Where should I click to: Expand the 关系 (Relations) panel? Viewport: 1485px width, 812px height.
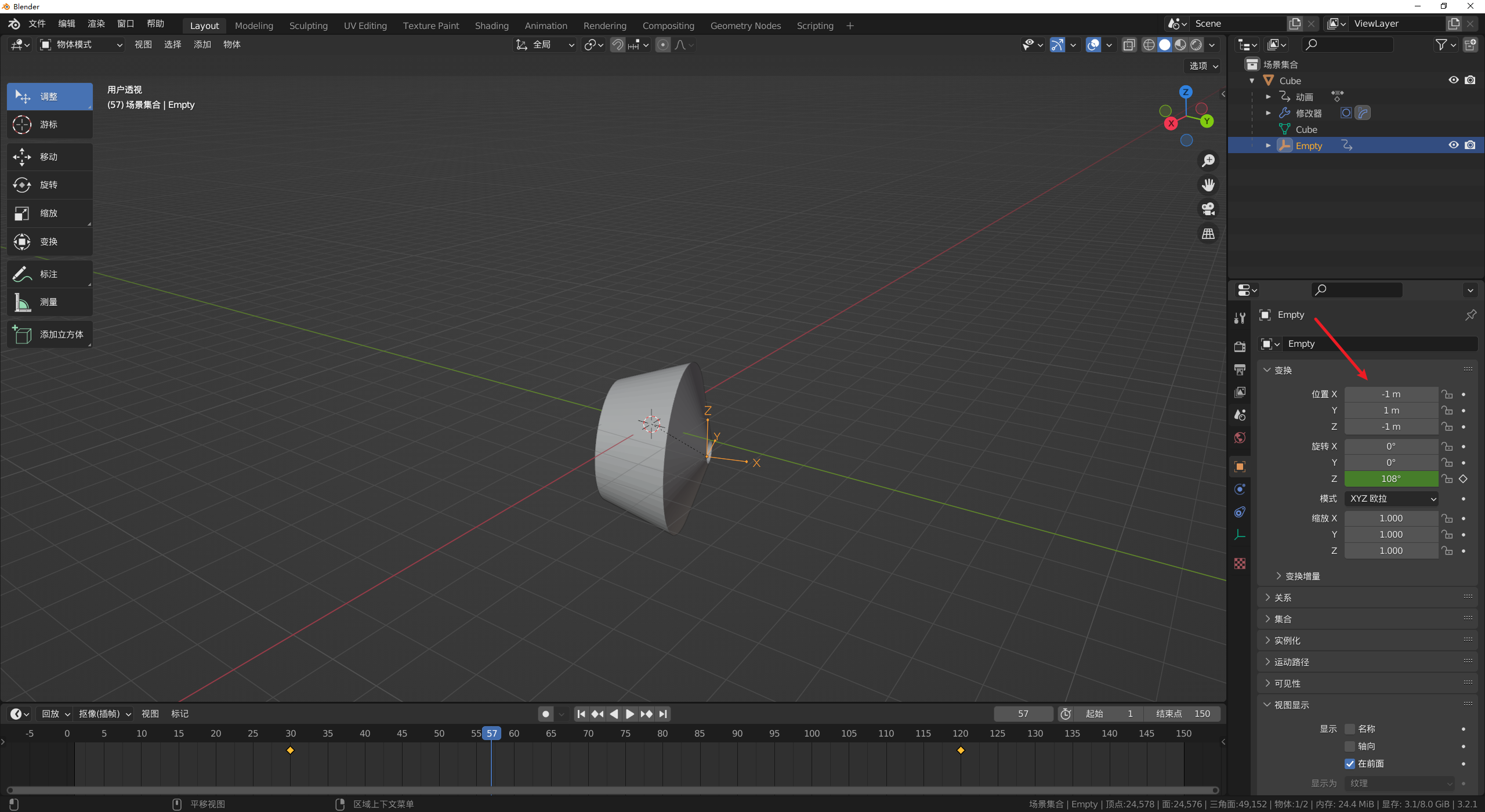pyautogui.click(x=1283, y=598)
